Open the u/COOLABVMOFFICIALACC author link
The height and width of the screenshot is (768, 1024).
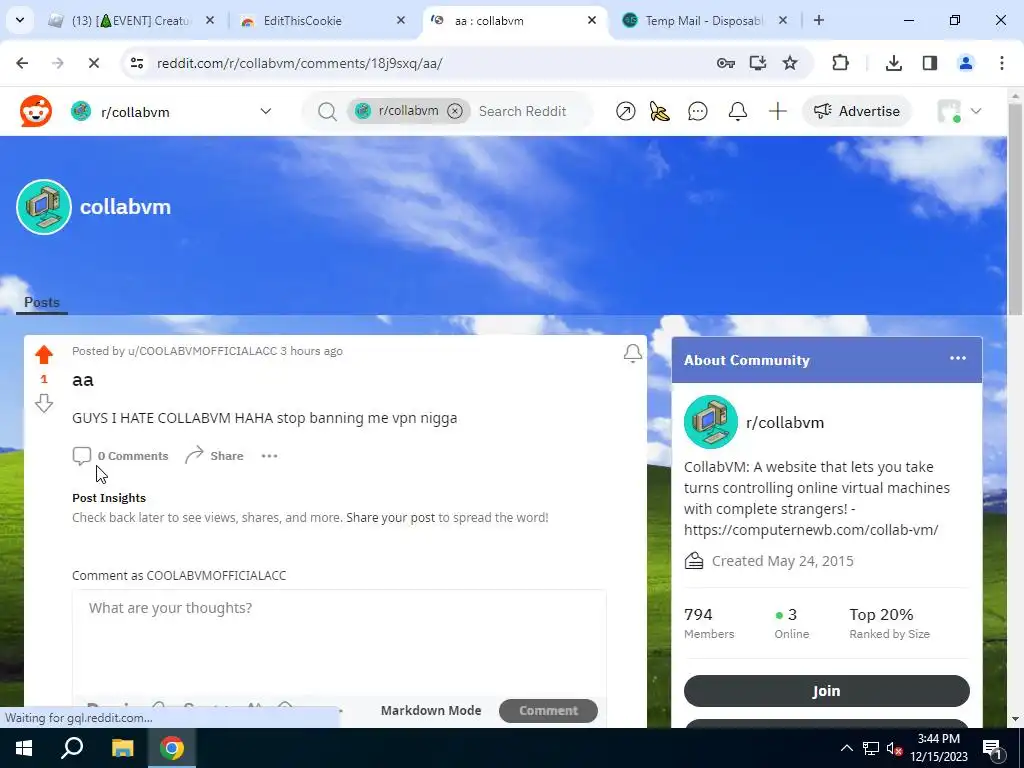[202, 351]
